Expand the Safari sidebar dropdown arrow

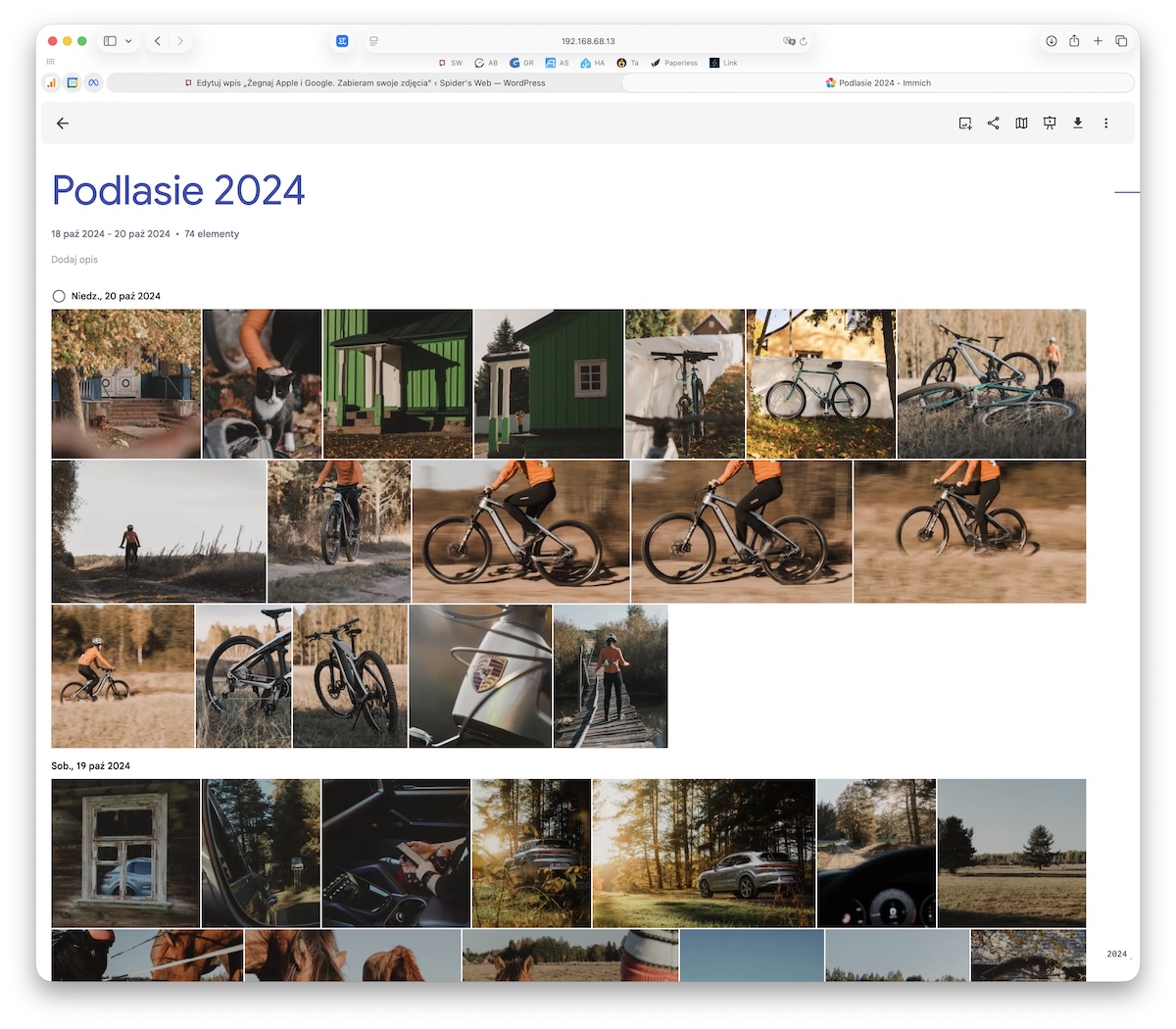128,41
